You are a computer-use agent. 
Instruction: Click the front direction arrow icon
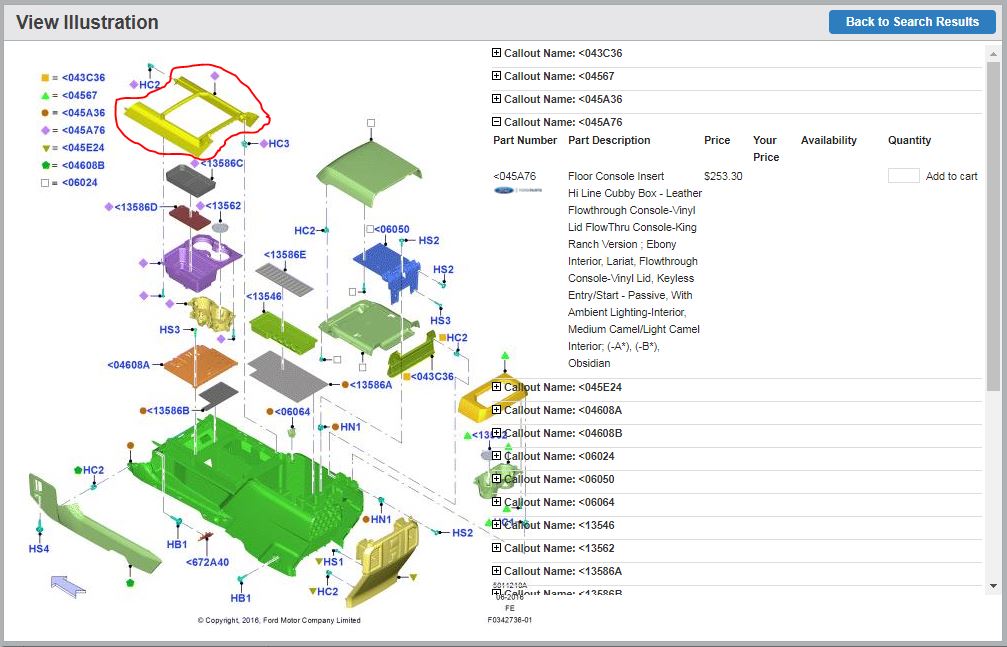tap(68, 585)
